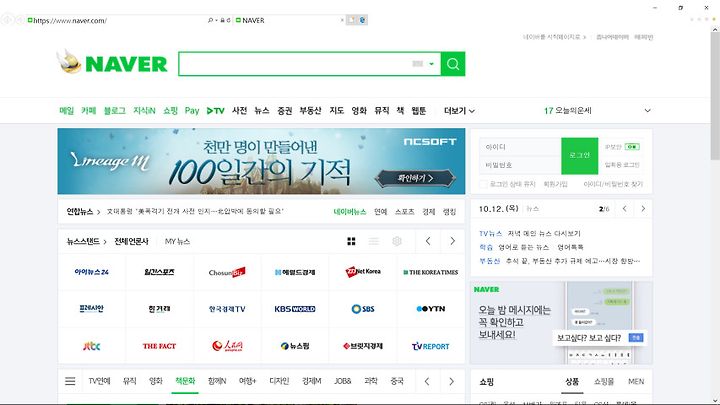Viewport: 720px width, 405px height.
Task: Open the 지식iN service menu
Action: tap(144, 111)
